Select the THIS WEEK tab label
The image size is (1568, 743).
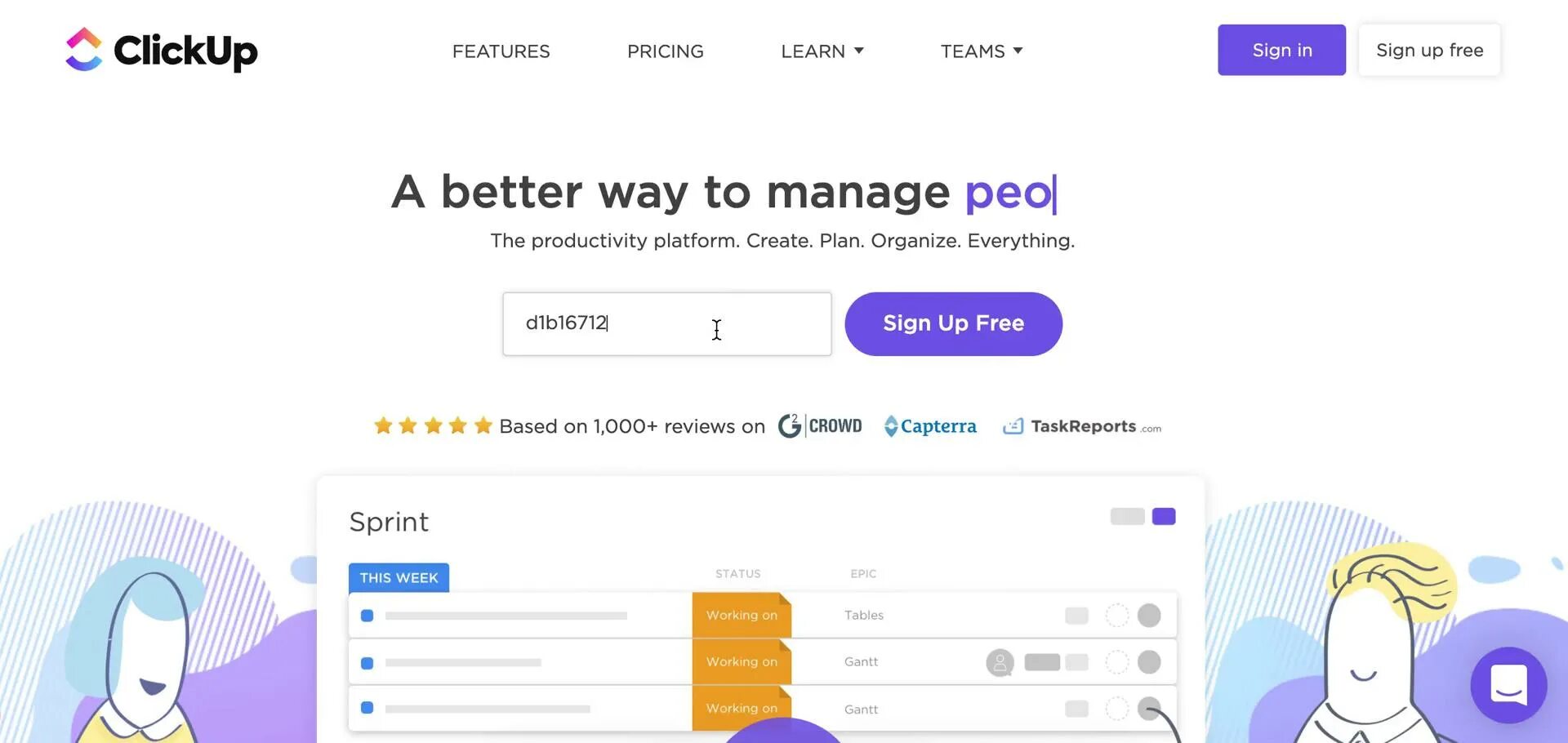[399, 578]
